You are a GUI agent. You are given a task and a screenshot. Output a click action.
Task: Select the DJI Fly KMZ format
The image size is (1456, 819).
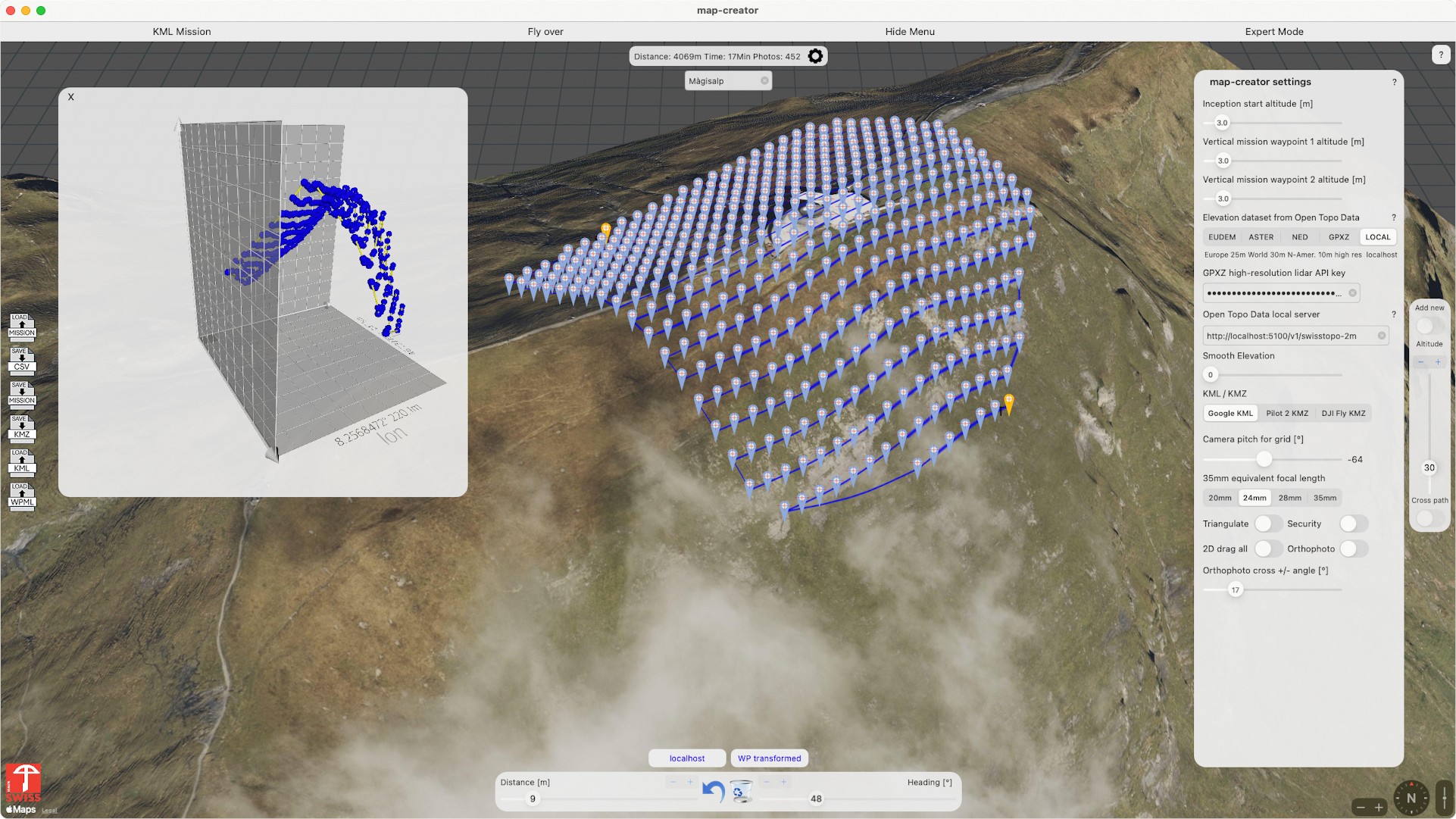[1343, 413]
